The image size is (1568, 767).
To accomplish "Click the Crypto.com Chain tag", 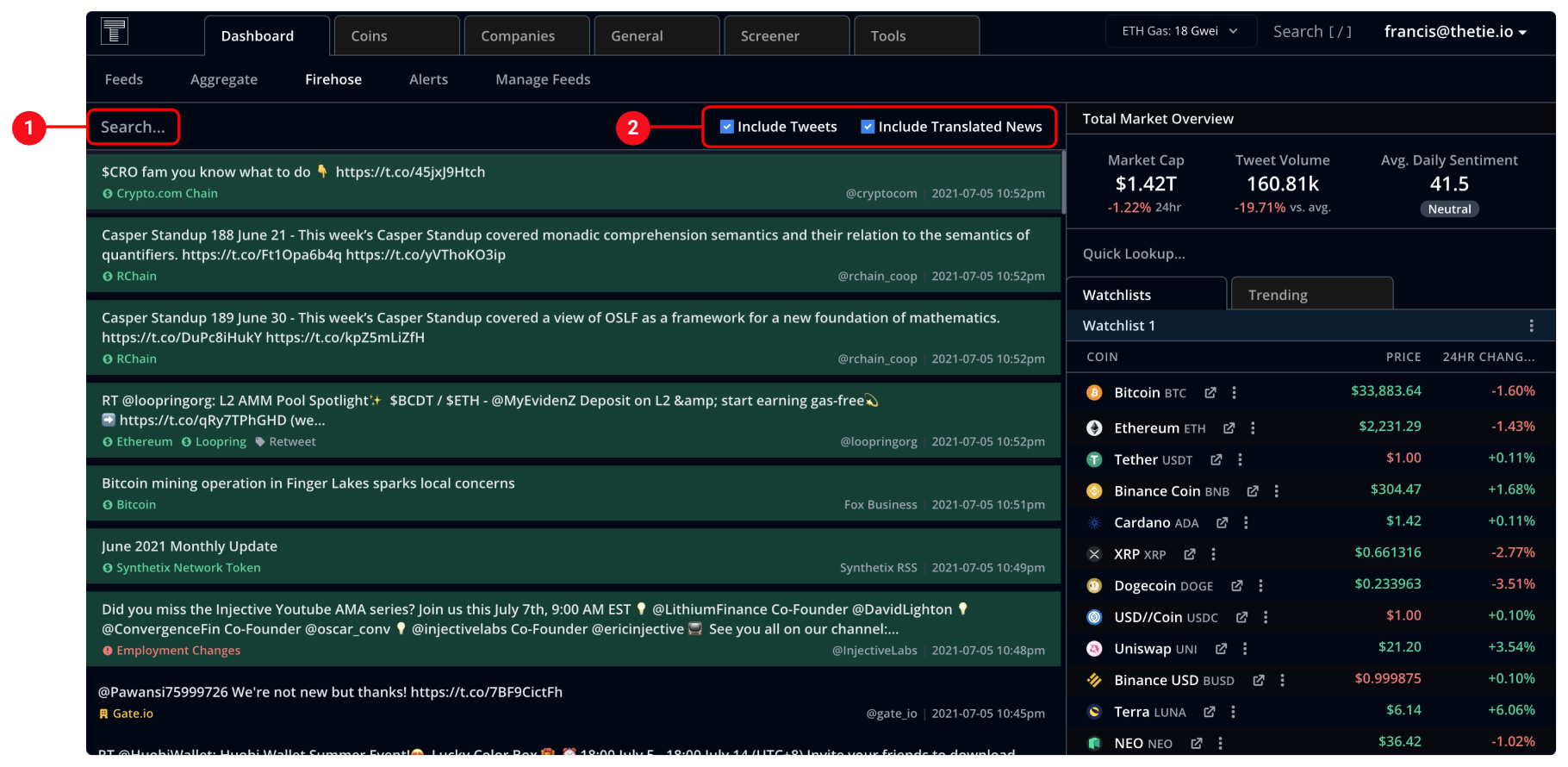I will [160, 194].
